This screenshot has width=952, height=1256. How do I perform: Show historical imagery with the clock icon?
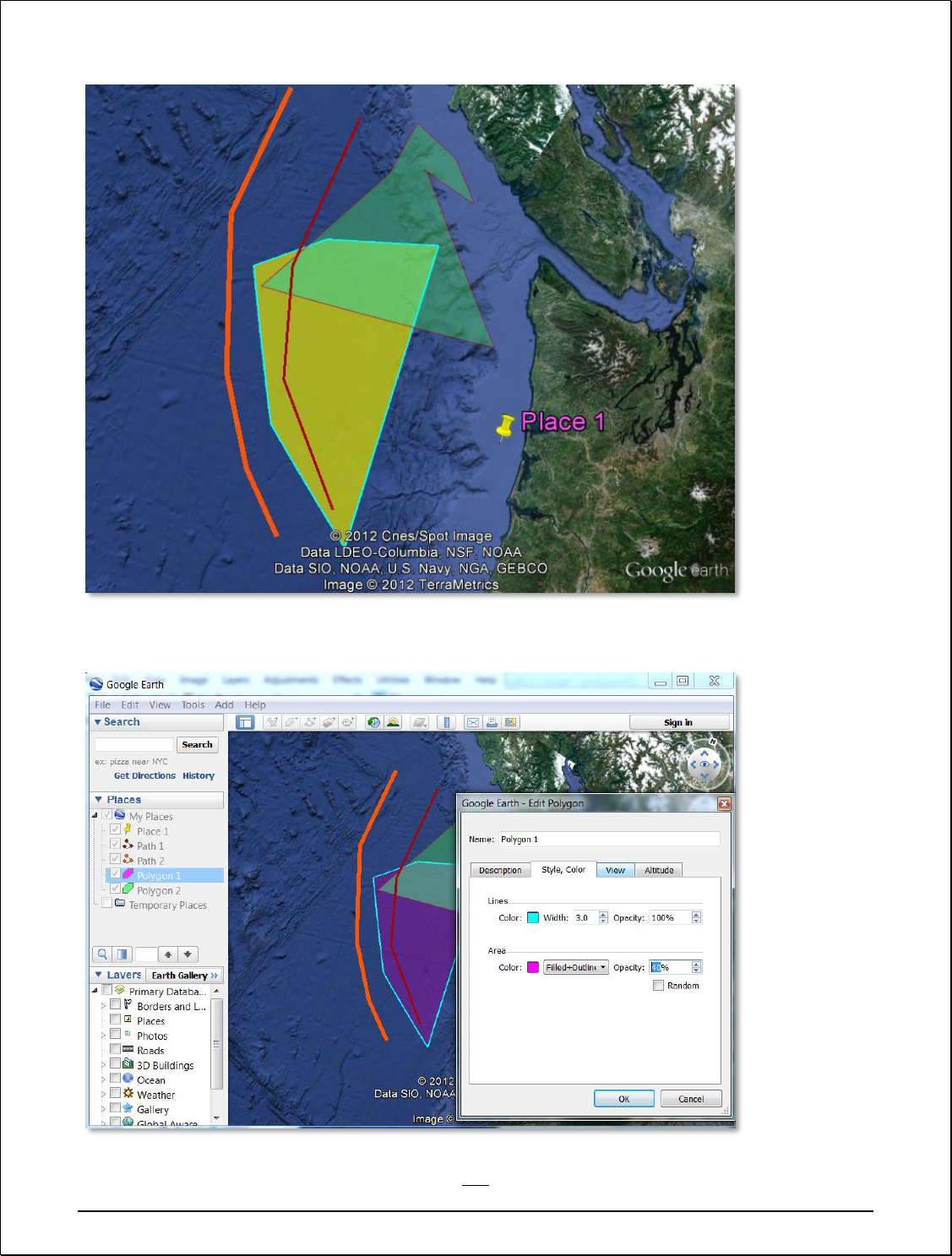click(374, 722)
